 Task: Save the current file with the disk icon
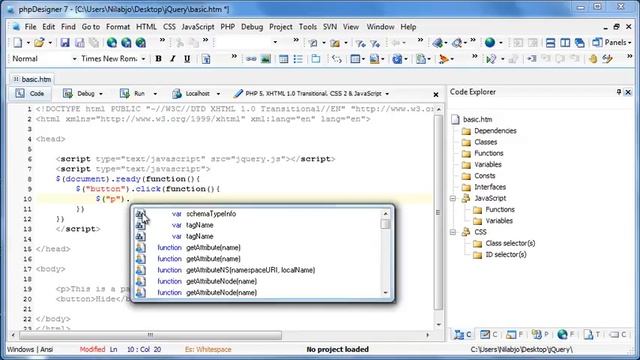pyautogui.click(x=65, y=42)
